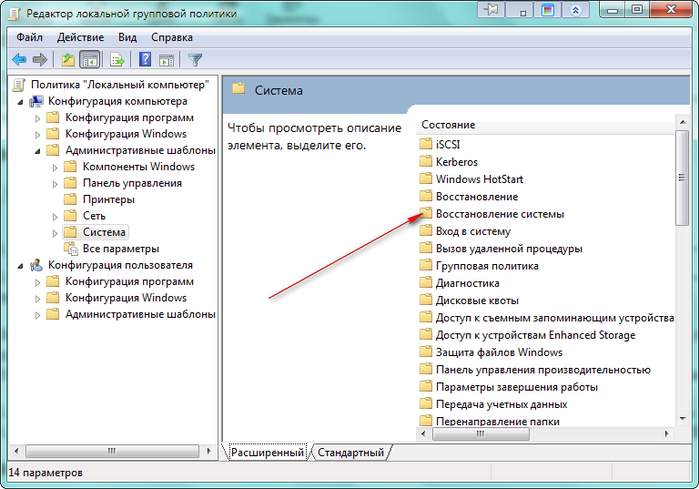Click the Export list toolbar icon
Image resolution: width=699 pixels, height=489 pixels.
click(x=117, y=59)
